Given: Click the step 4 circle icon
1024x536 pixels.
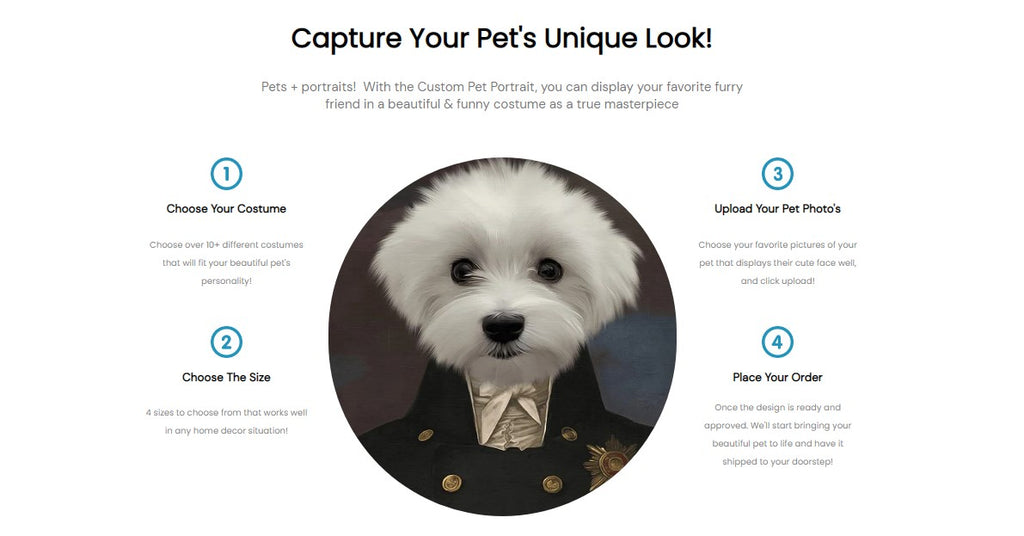Looking at the screenshot, I should (777, 342).
